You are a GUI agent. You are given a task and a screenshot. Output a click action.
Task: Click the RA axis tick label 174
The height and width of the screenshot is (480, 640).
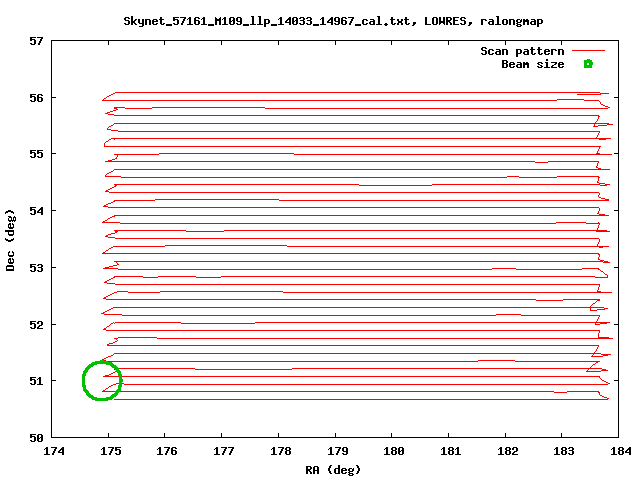click(x=54, y=451)
